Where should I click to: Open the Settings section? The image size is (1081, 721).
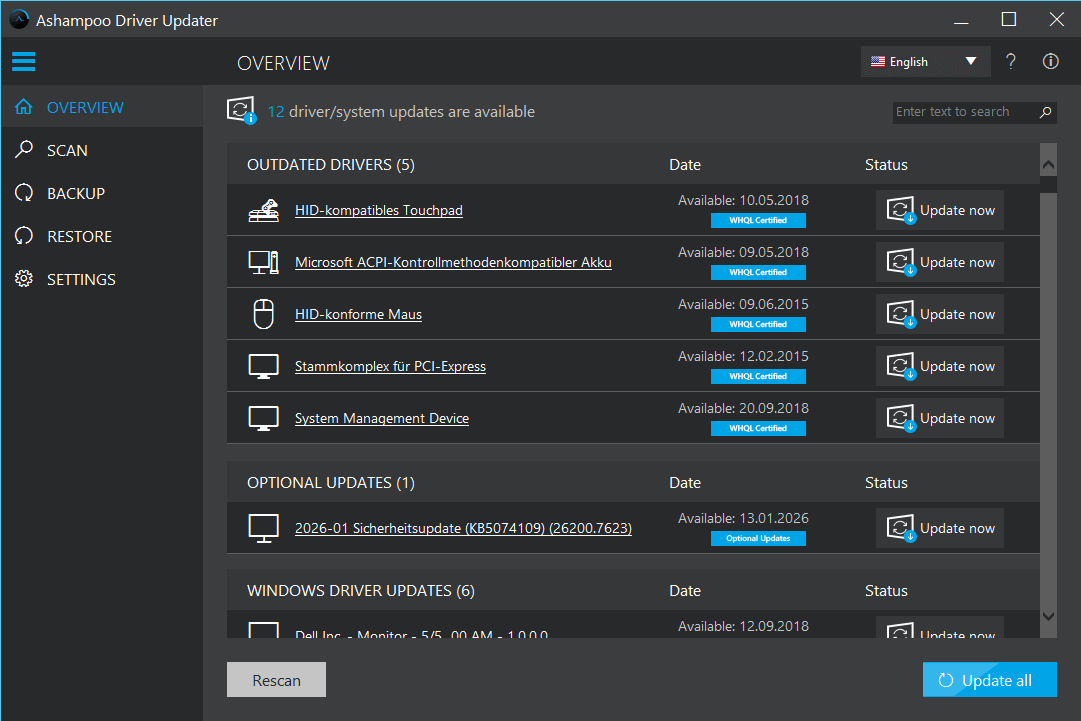pos(81,280)
